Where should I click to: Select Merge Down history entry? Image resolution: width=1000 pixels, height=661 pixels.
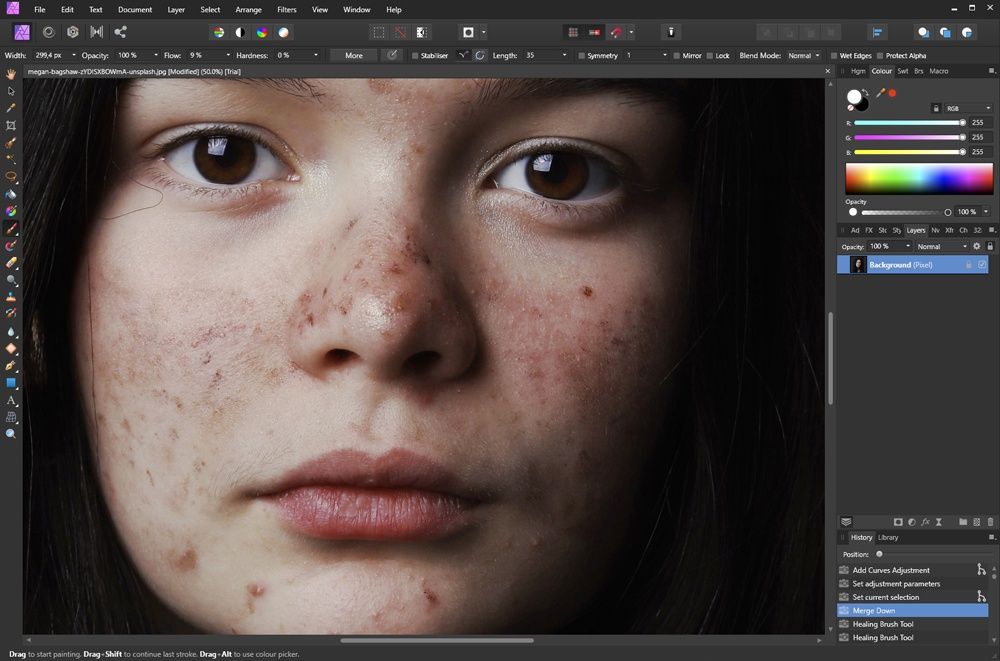point(913,611)
